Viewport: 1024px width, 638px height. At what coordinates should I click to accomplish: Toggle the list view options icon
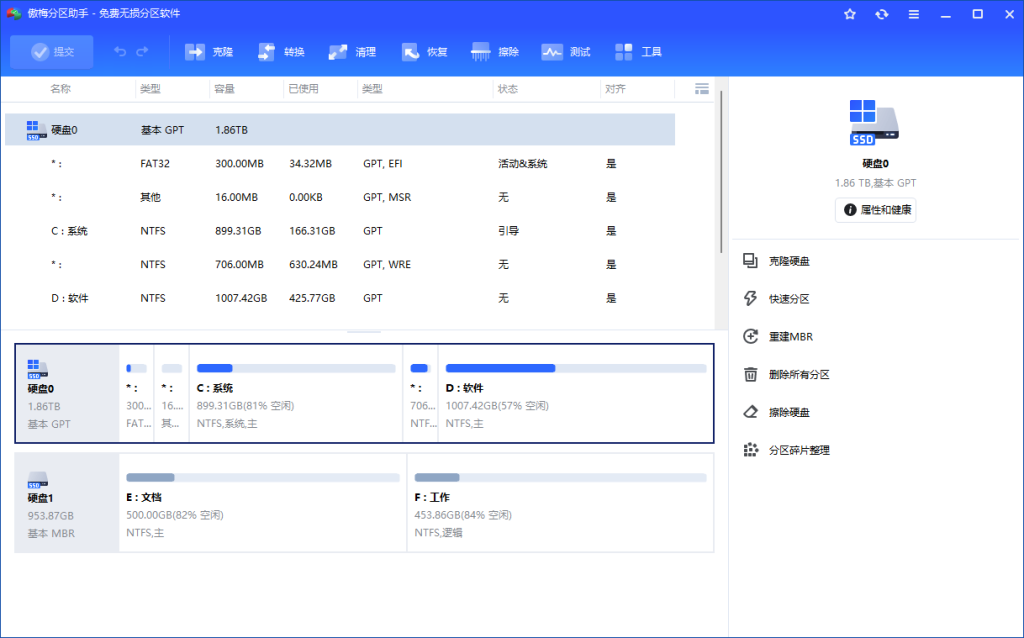[x=701, y=89]
